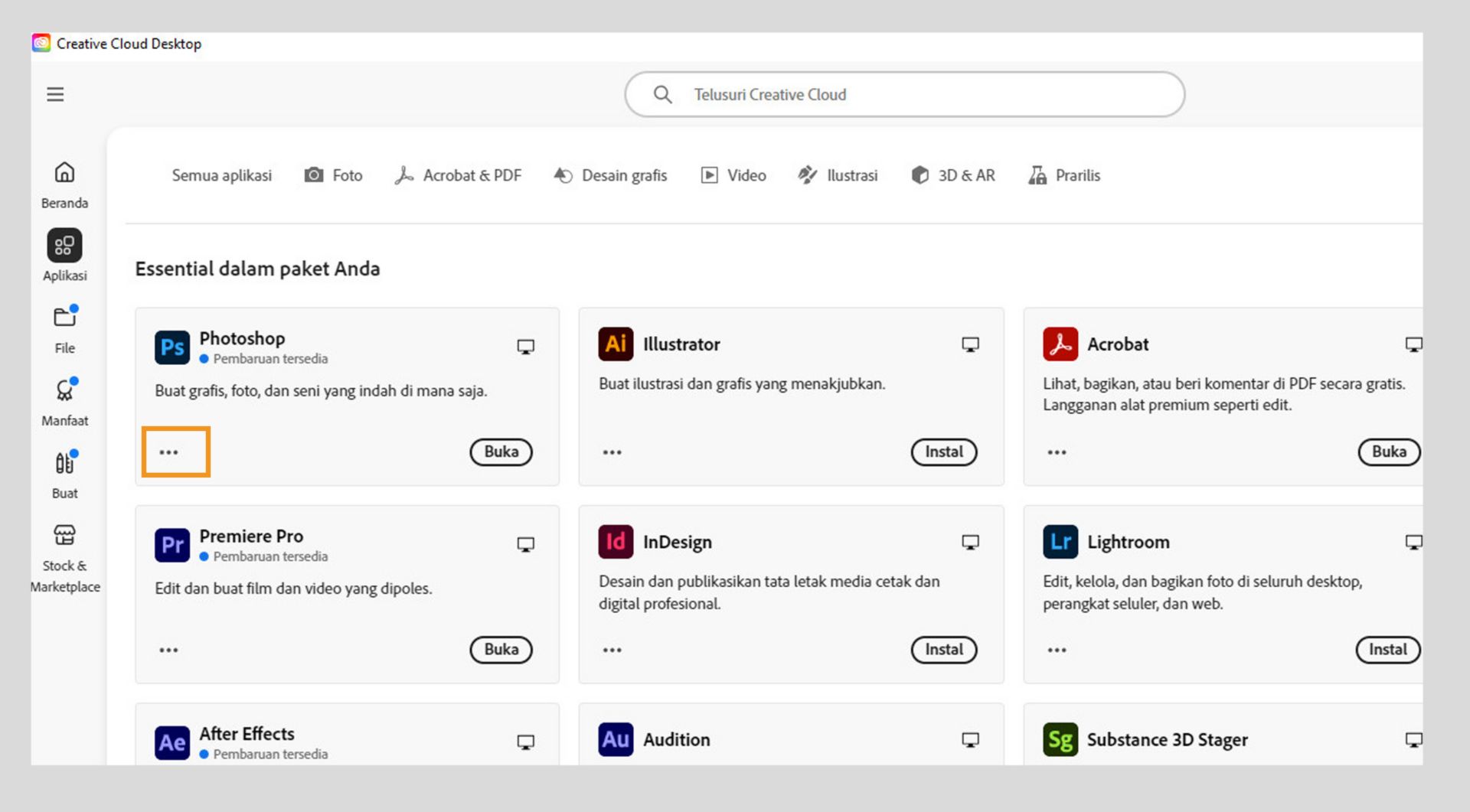Go to Beranda home icon
This screenshot has height=812, width=1470.
(64, 173)
